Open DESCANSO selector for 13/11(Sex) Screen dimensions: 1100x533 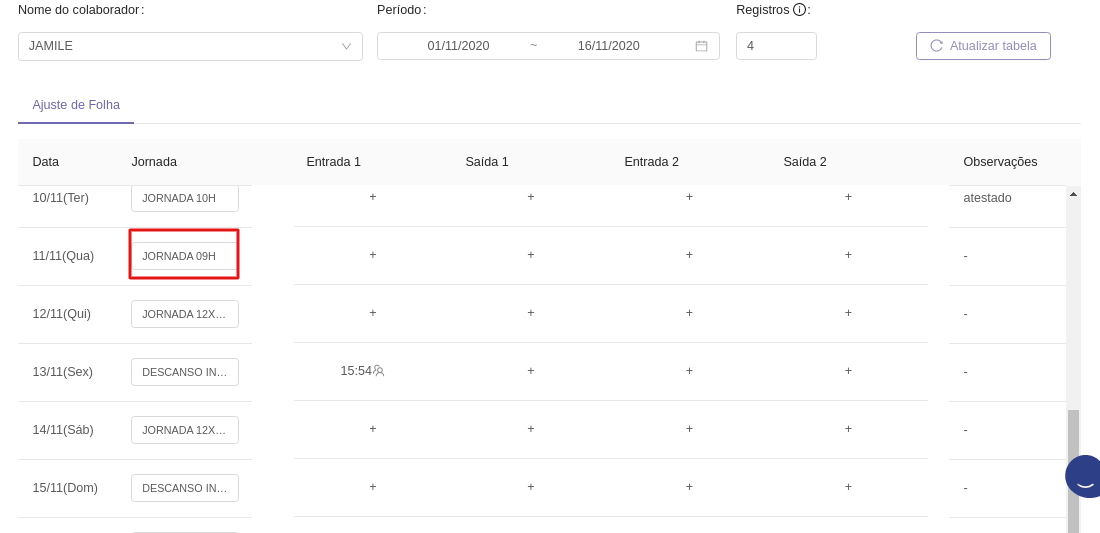point(184,372)
